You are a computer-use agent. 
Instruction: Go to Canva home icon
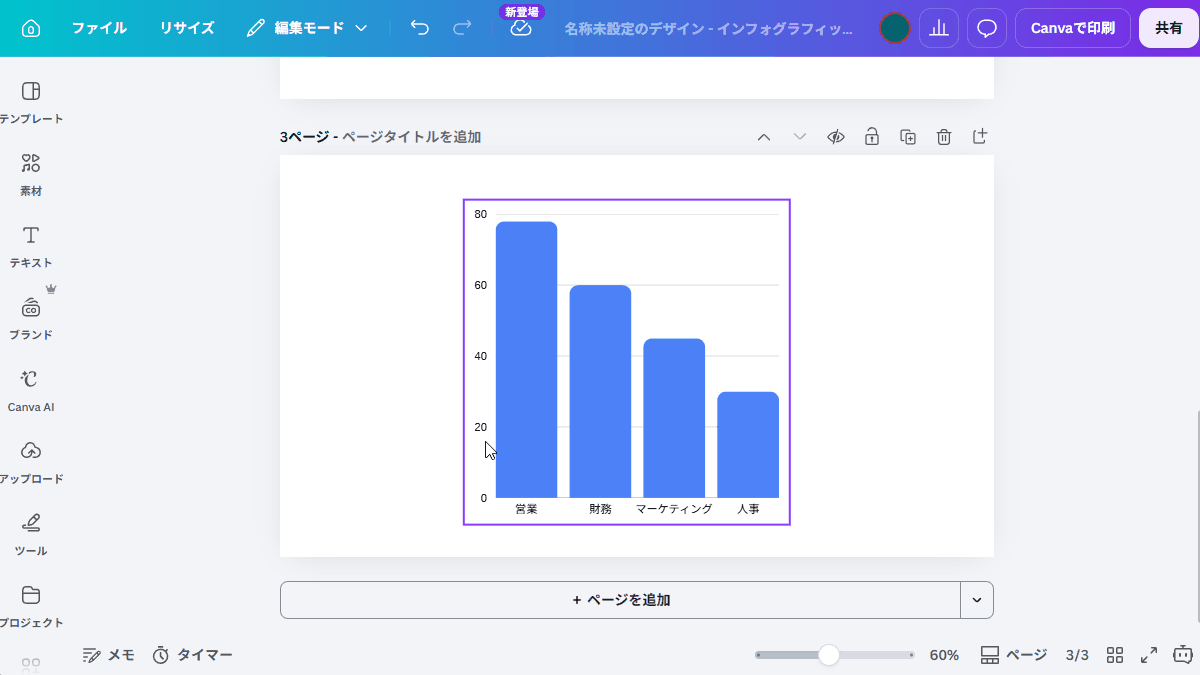click(31, 28)
